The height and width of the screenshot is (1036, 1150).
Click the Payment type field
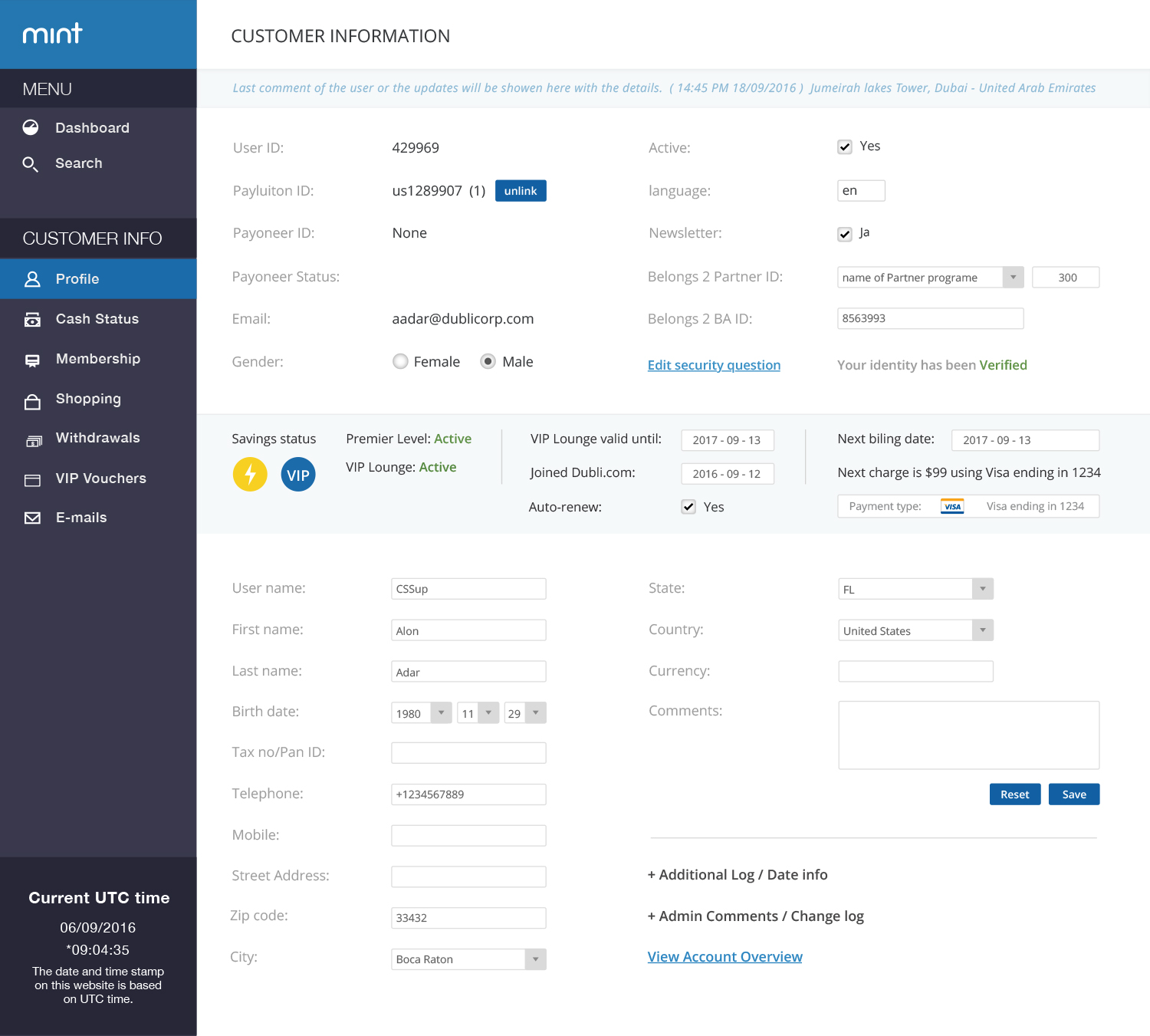click(969, 506)
